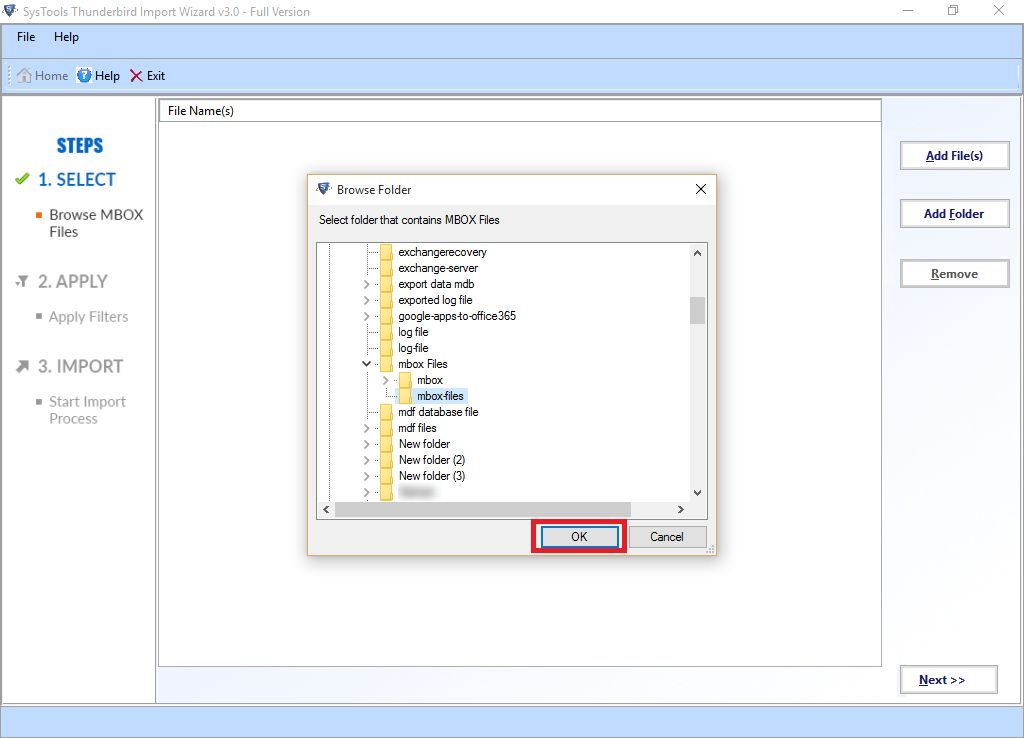This screenshot has width=1024, height=738.
Task: Expand the mbox subfolder
Action: coord(385,380)
